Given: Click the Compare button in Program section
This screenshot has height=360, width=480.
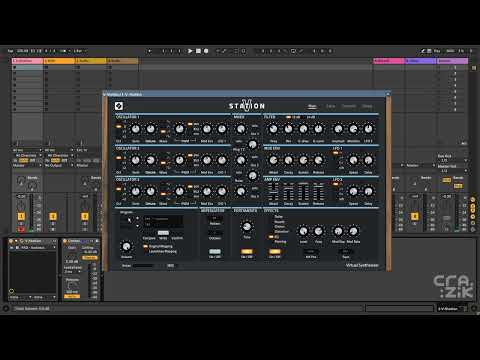Looking at the screenshot, I should tap(149, 238).
